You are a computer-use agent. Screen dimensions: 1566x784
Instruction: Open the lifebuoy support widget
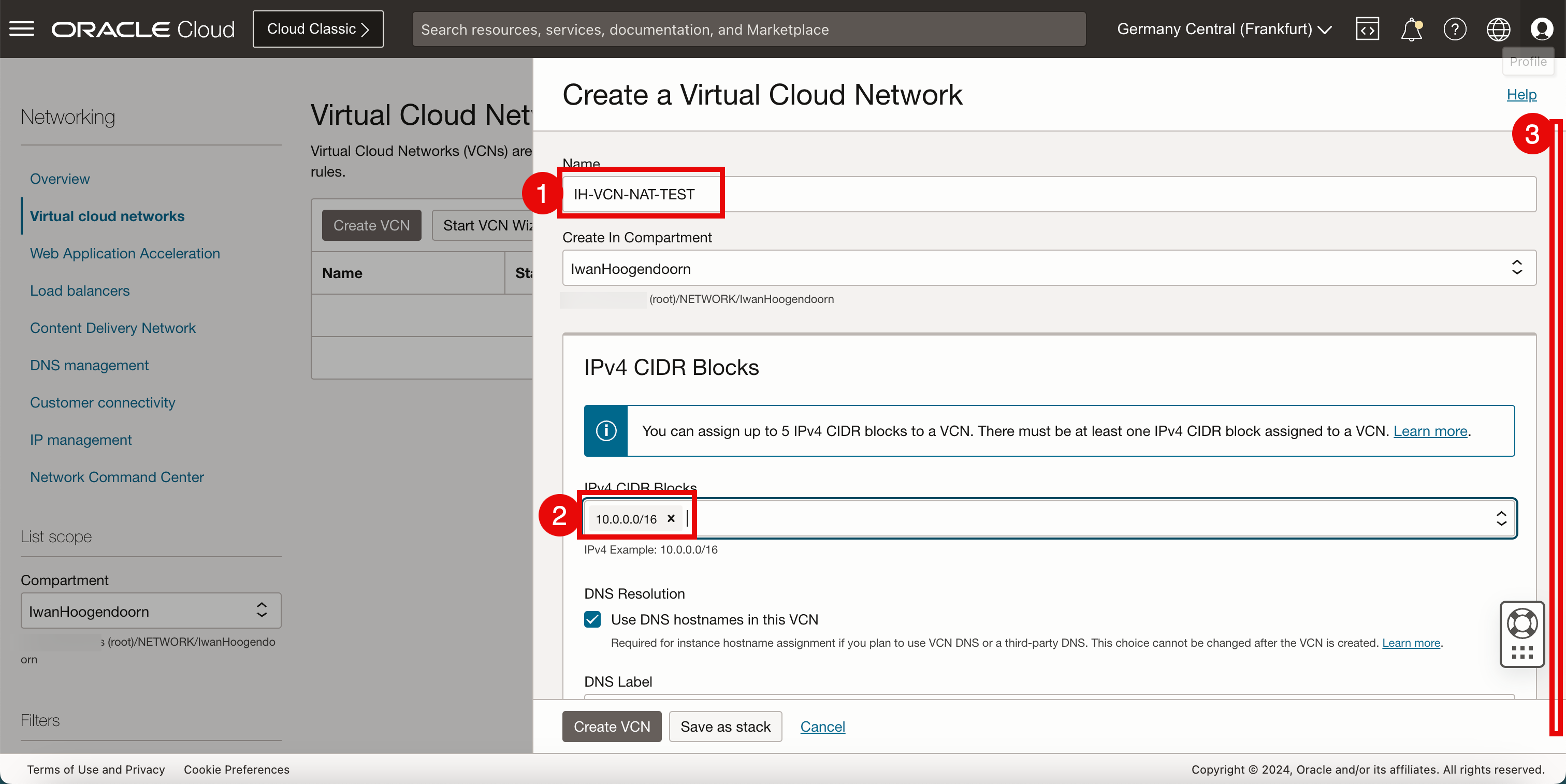click(x=1521, y=624)
